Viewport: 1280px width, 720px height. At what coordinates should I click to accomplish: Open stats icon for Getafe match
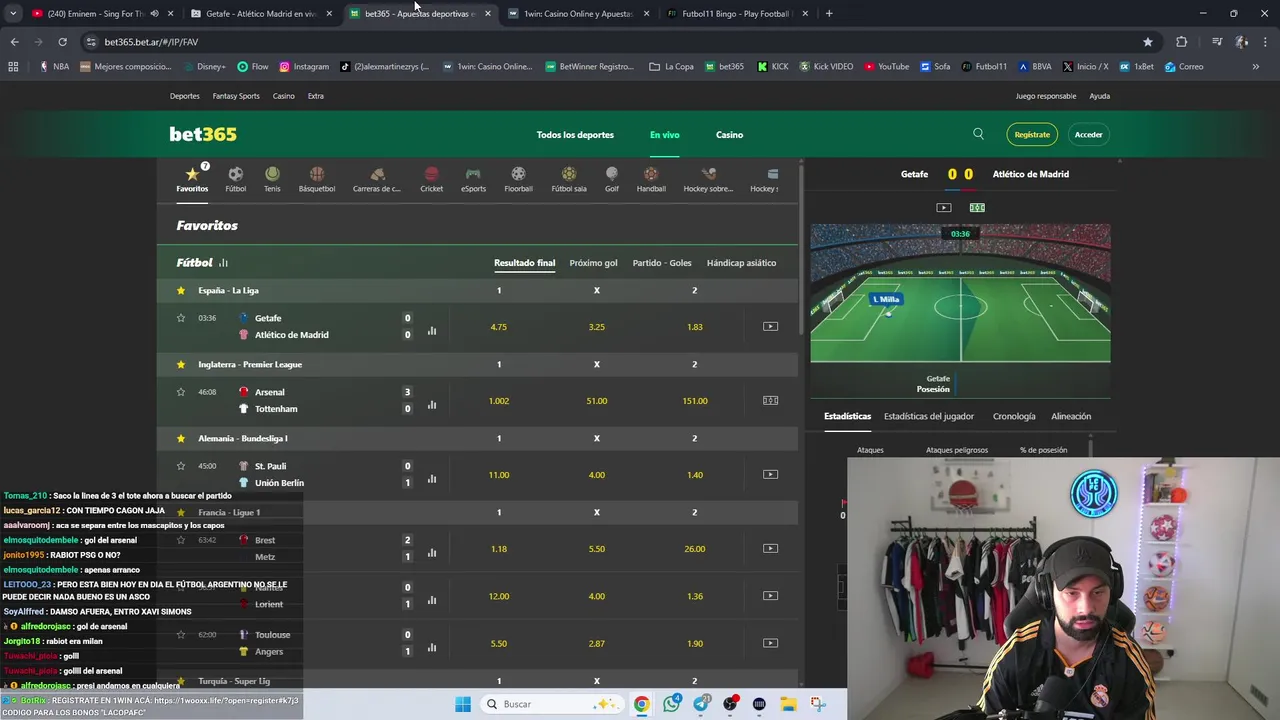click(x=432, y=330)
